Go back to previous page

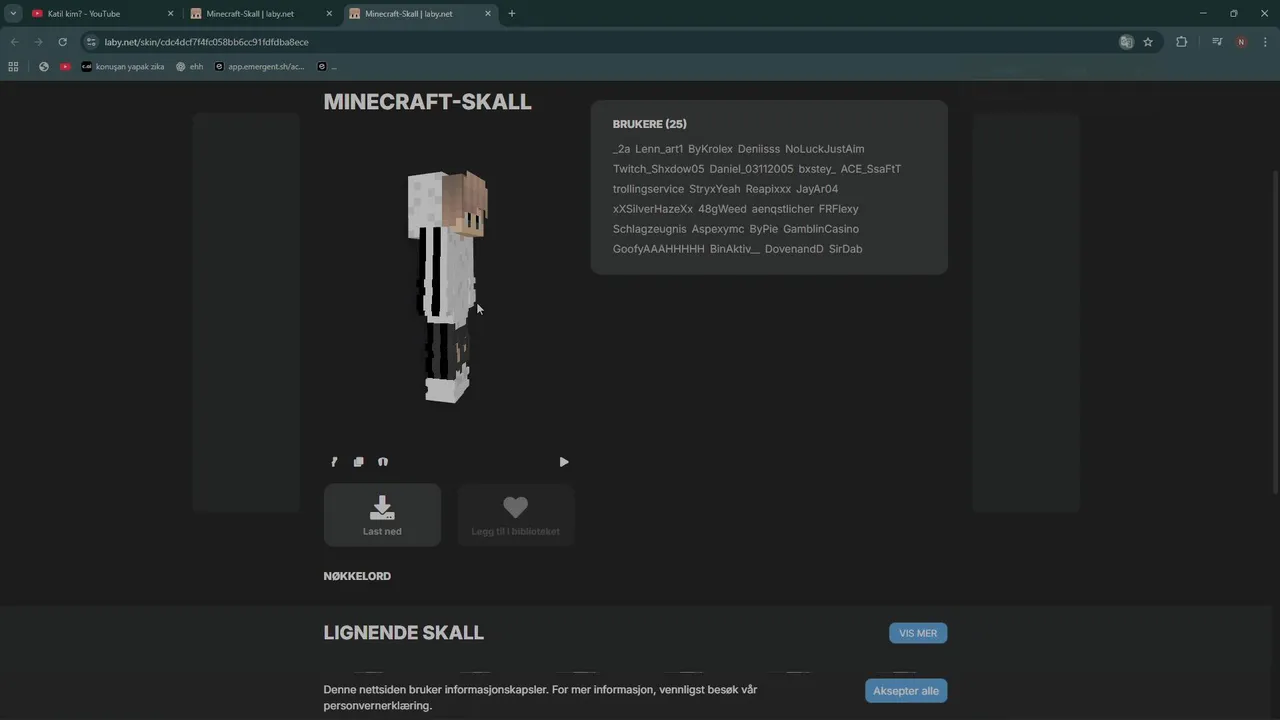pyautogui.click(x=14, y=42)
